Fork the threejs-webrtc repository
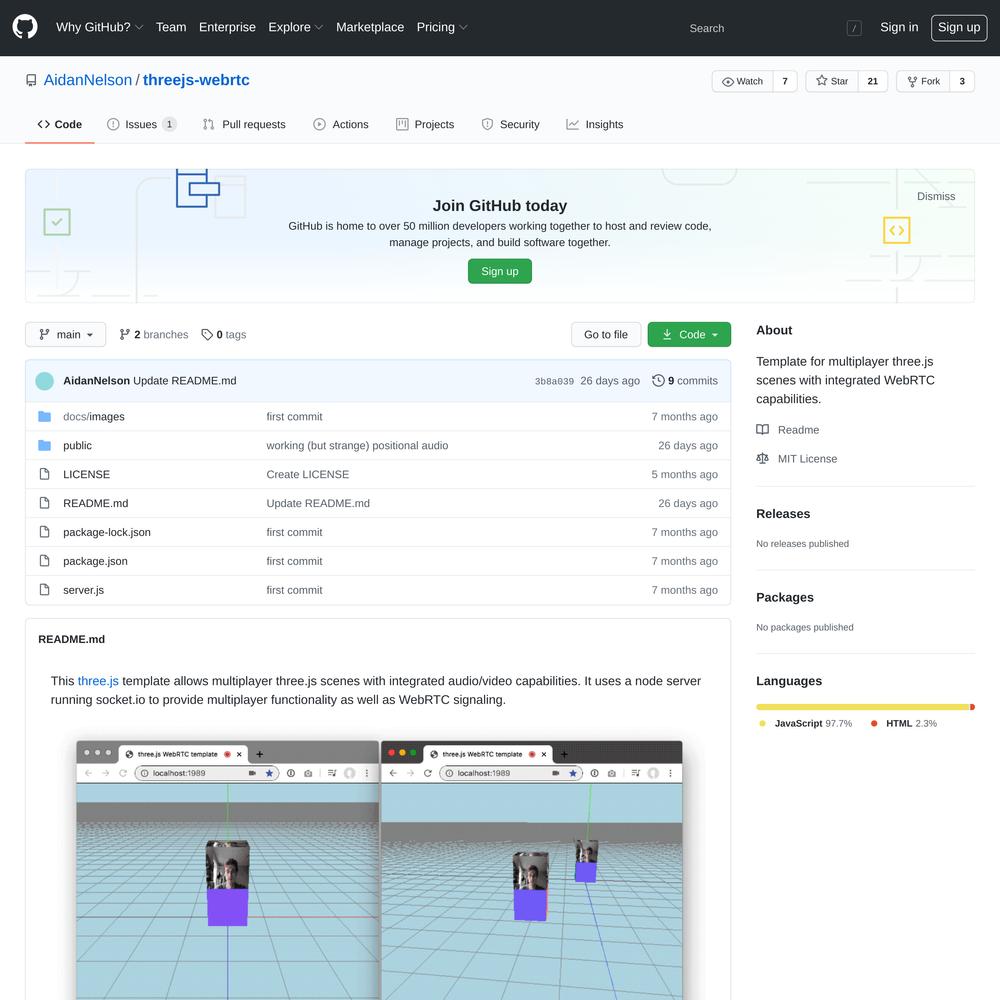 [x=923, y=81]
